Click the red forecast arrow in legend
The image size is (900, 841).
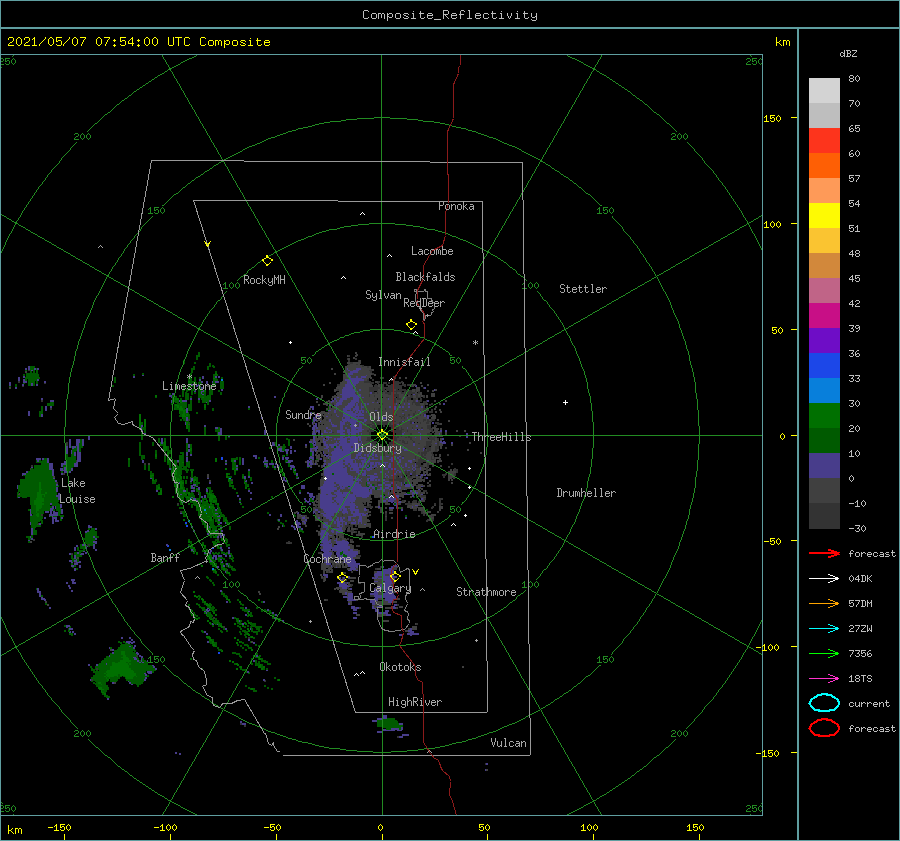coord(824,553)
